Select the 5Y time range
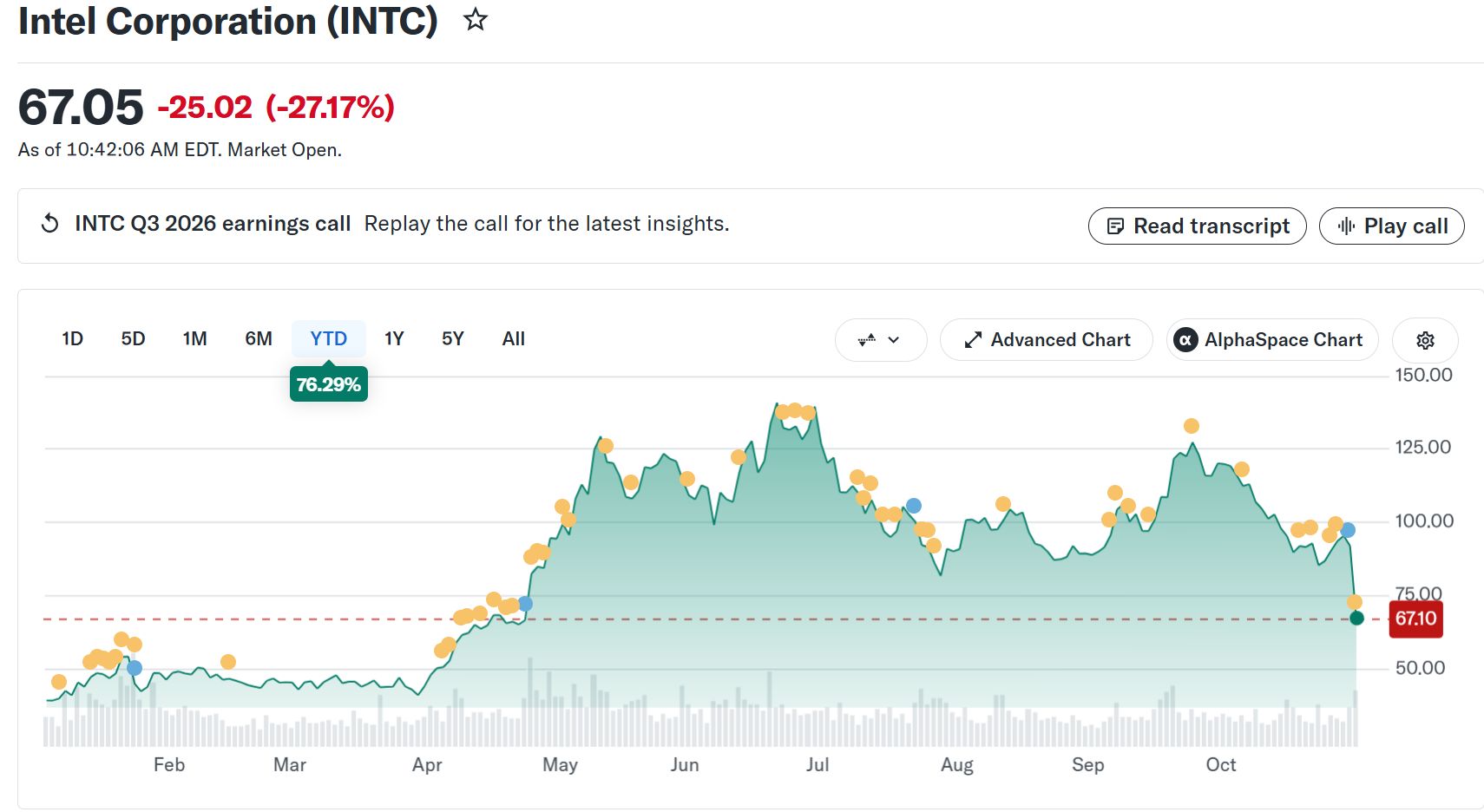 (x=452, y=338)
